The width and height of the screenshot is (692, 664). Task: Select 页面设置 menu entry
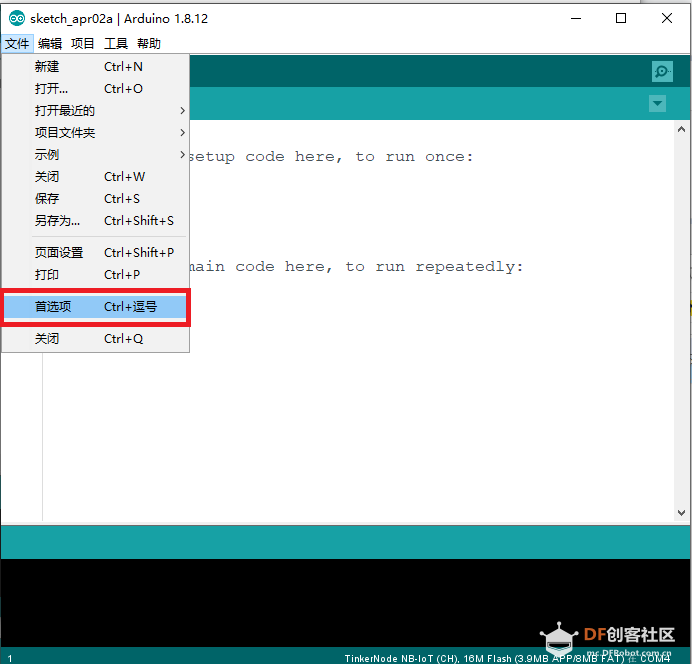tap(95, 253)
